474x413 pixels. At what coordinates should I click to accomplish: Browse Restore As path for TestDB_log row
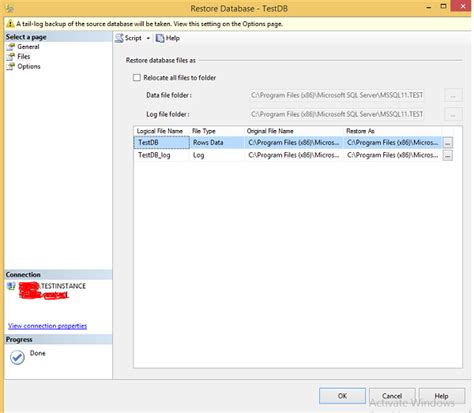pos(448,155)
